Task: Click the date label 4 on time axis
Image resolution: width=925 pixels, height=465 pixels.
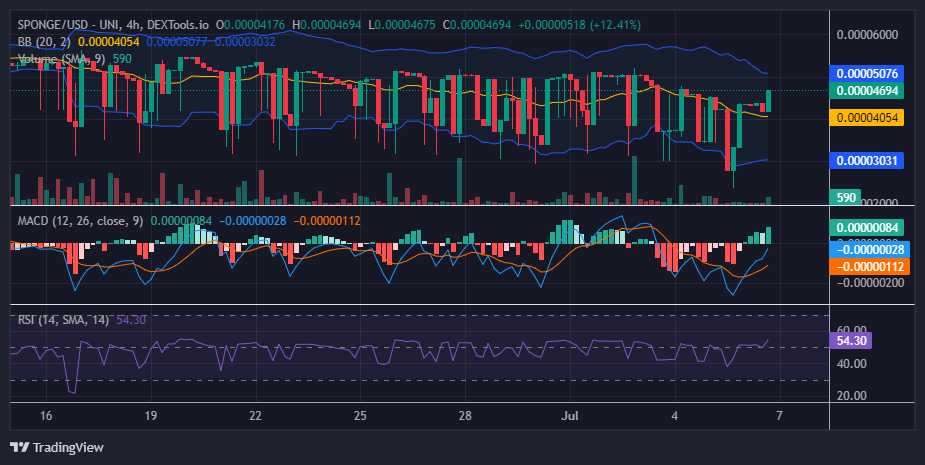Action: coord(674,416)
